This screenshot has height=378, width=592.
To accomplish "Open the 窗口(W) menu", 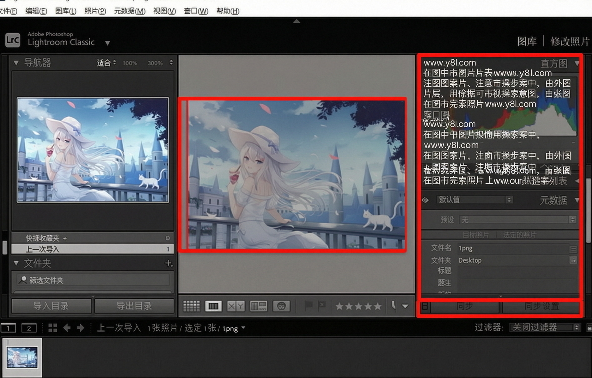I will pyautogui.click(x=196, y=11).
